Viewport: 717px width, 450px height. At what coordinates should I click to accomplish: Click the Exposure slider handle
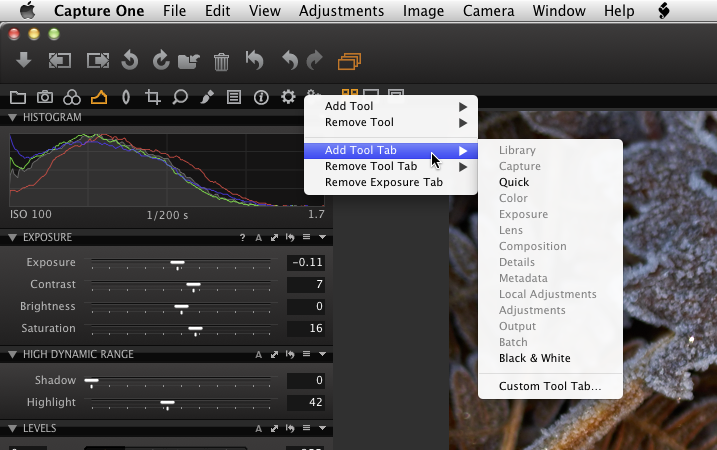(x=177, y=263)
